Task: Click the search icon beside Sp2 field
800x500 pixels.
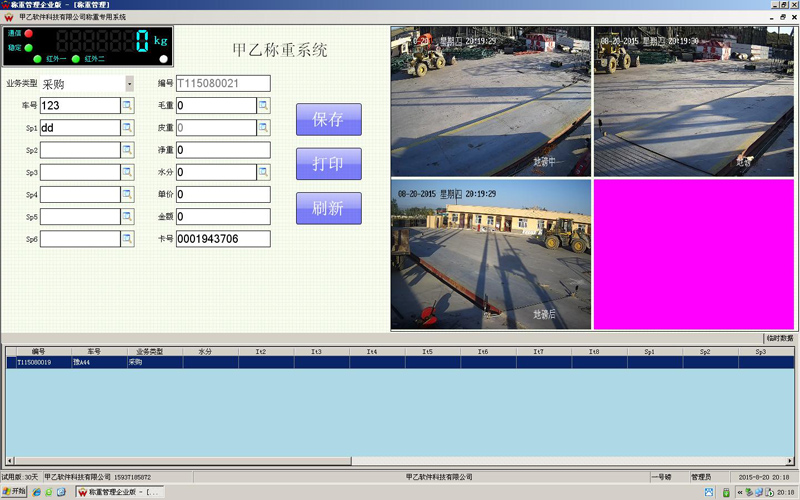Action: coord(128,150)
